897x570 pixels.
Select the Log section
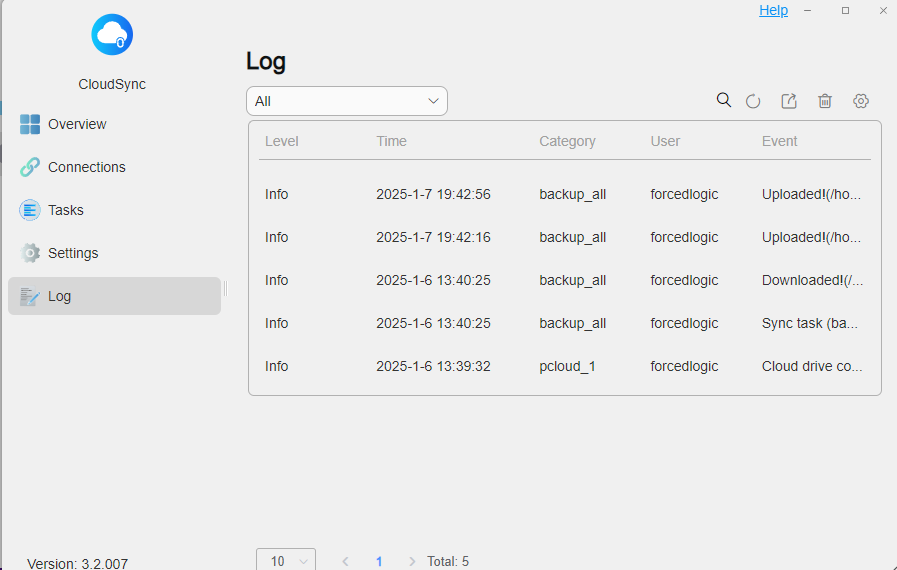tap(114, 296)
